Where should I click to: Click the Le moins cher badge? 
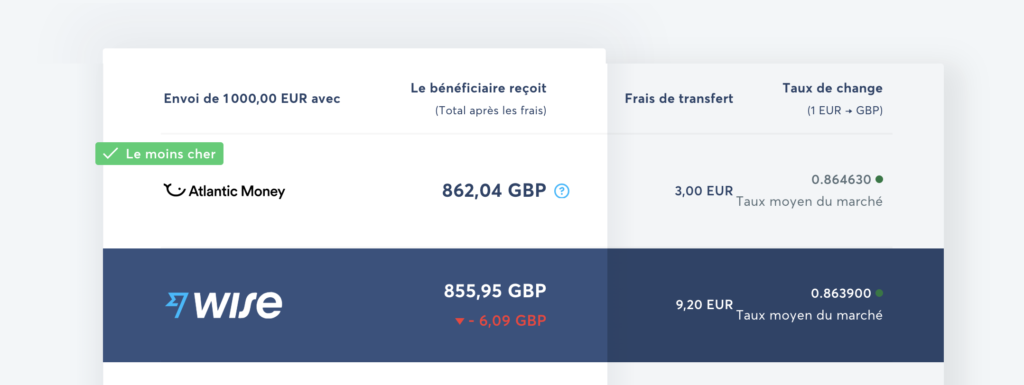click(x=160, y=153)
